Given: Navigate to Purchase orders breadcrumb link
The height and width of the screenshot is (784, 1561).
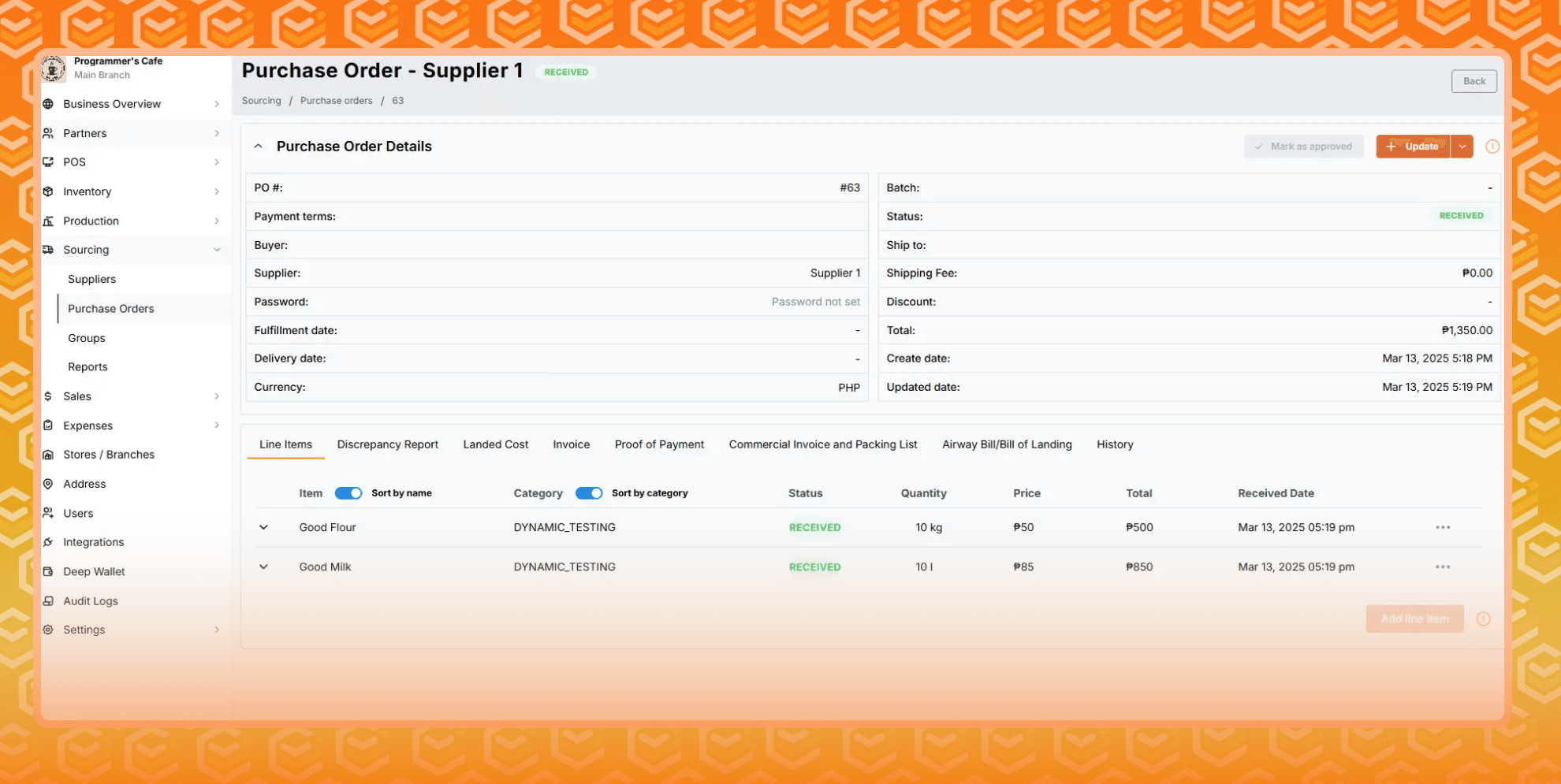Looking at the screenshot, I should point(337,100).
